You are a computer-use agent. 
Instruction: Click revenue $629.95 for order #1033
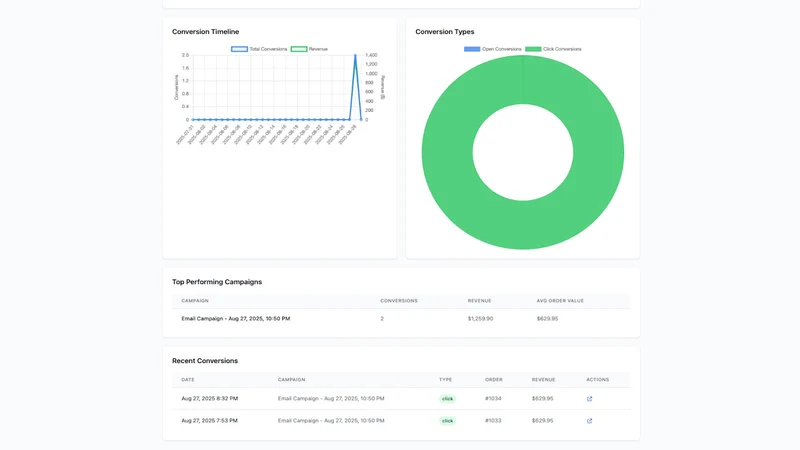pyautogui.click(x=542, y=420)
